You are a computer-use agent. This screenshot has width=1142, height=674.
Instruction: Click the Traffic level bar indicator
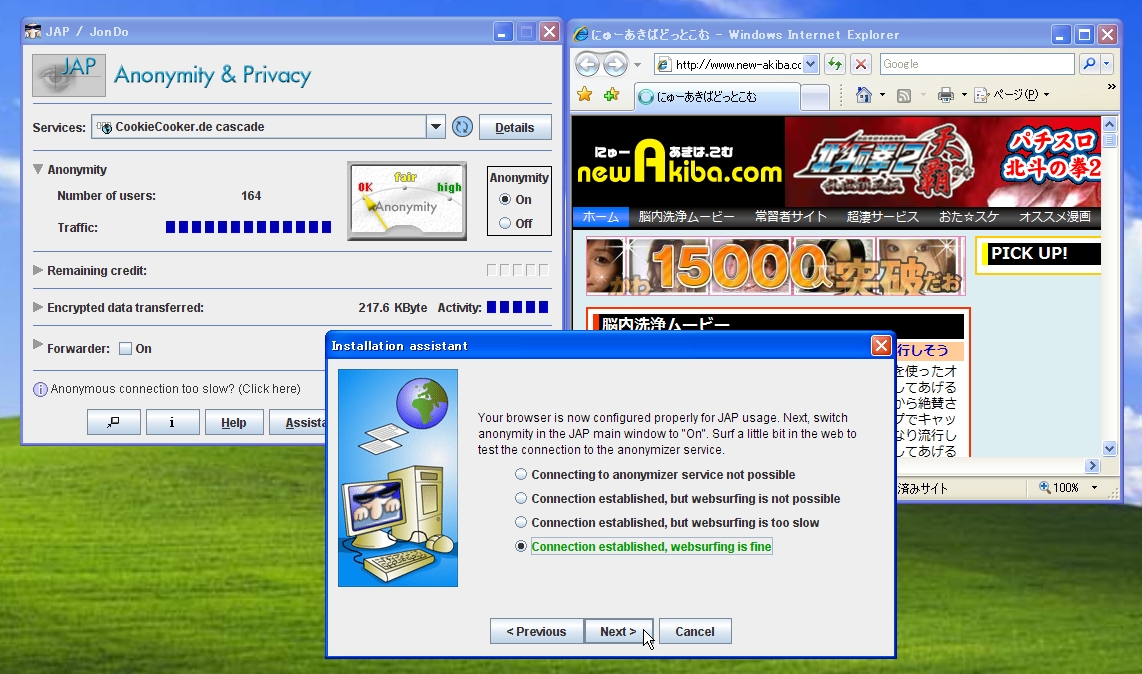tap(248, 227)
